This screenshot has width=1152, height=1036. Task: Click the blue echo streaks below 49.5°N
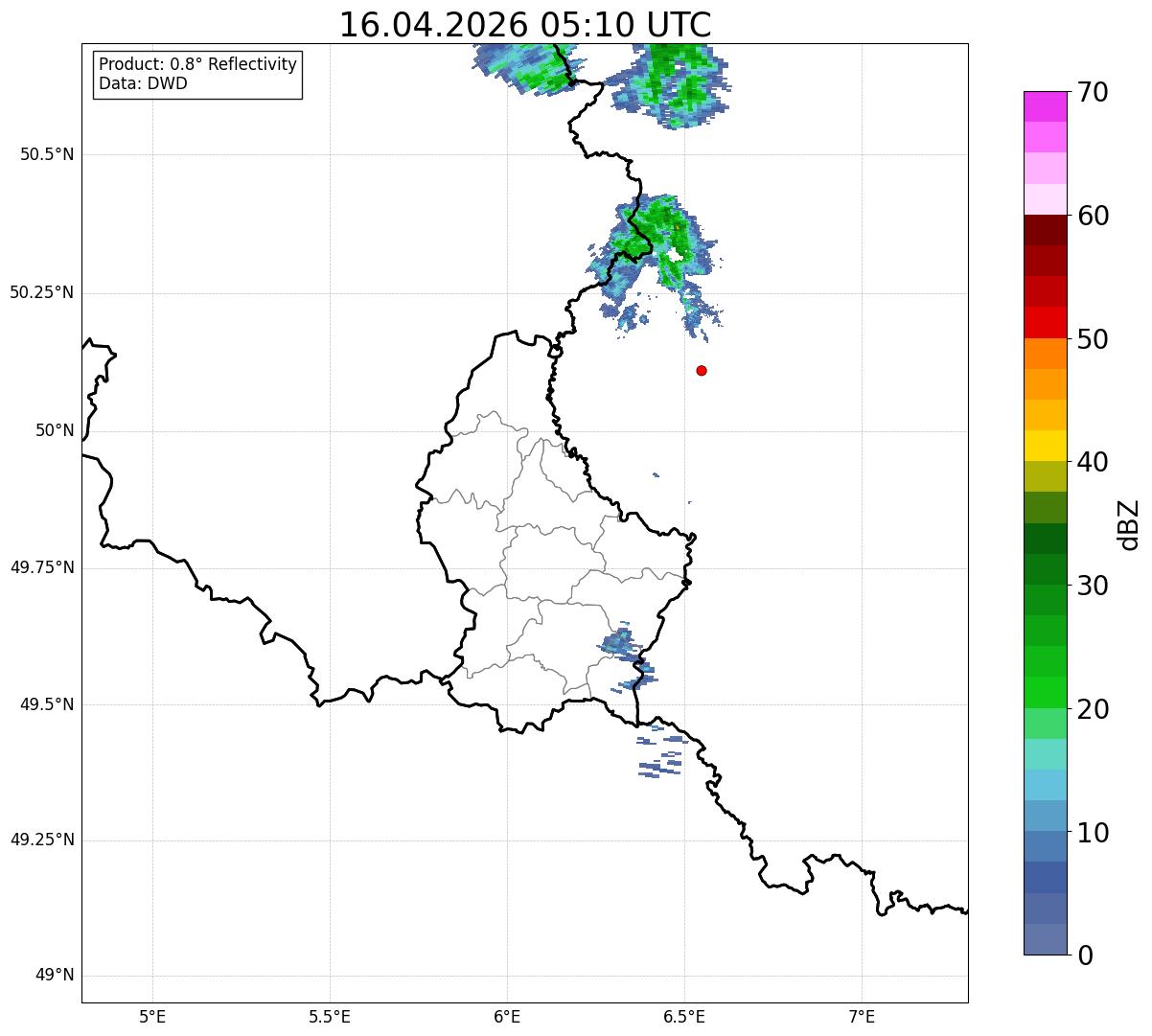tap(661, 750)
